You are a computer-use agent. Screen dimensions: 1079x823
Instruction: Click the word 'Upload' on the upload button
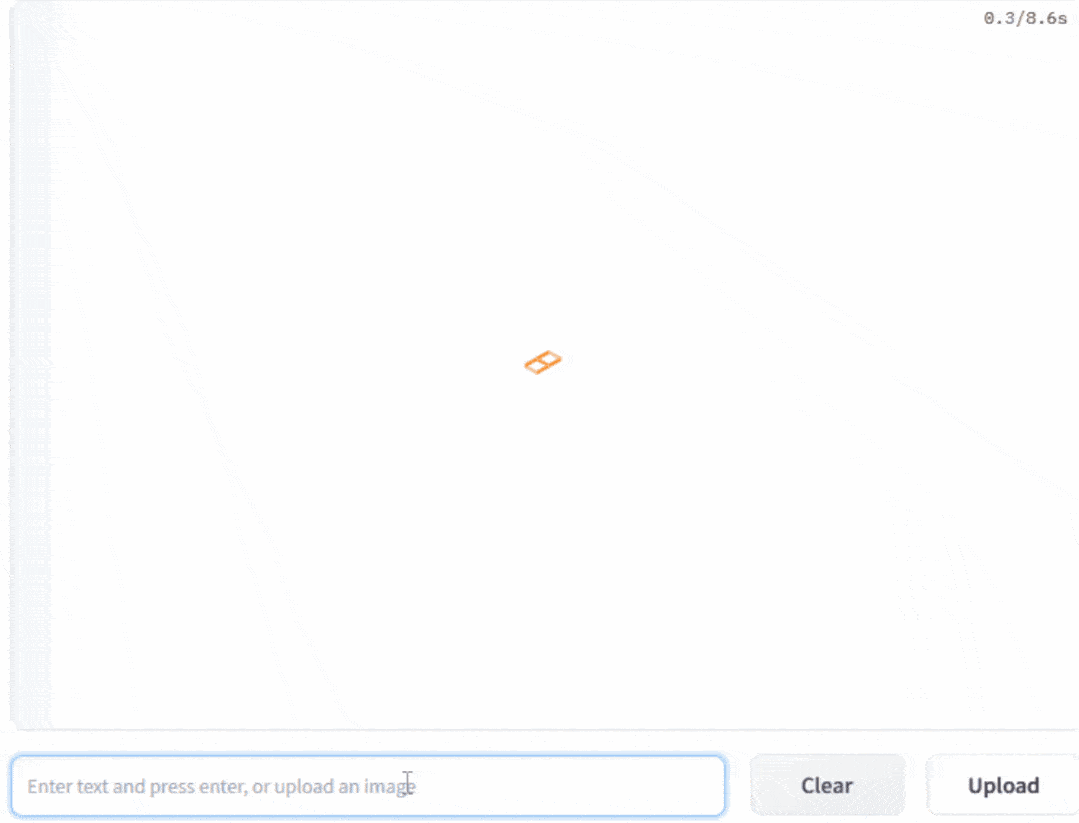point(1003,785)
